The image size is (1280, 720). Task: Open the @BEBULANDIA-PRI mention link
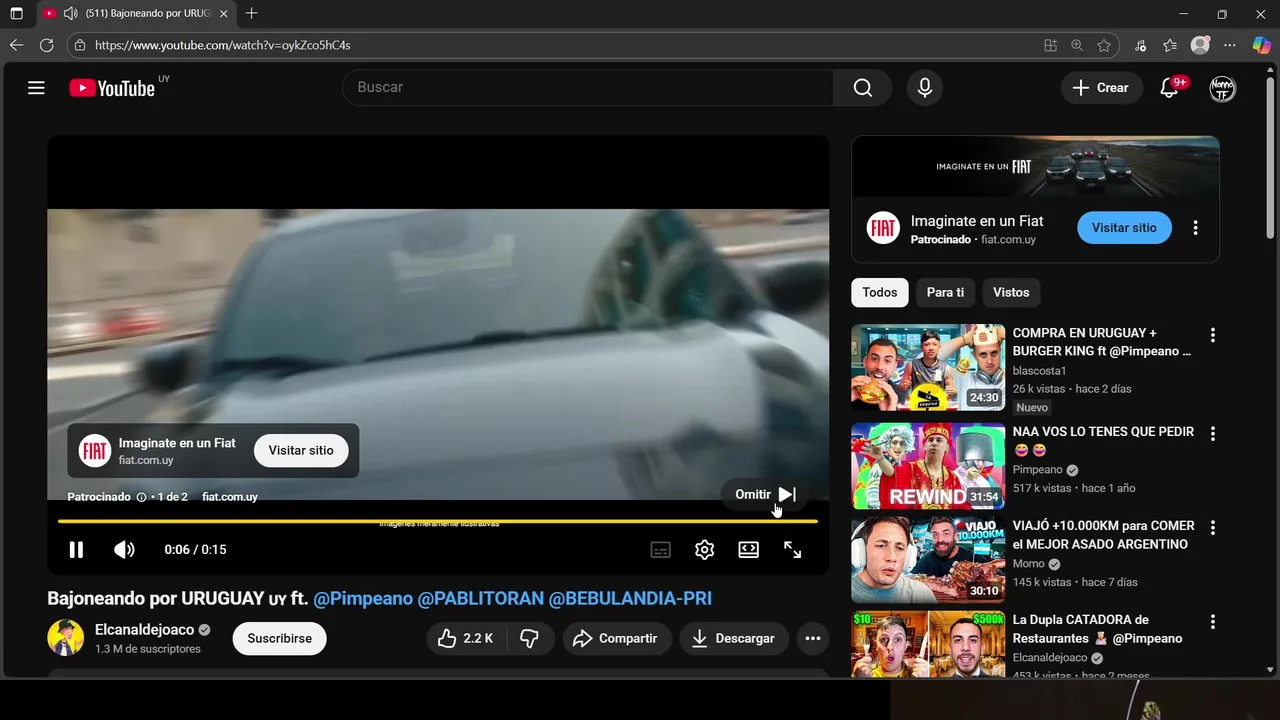coord(630,599)
